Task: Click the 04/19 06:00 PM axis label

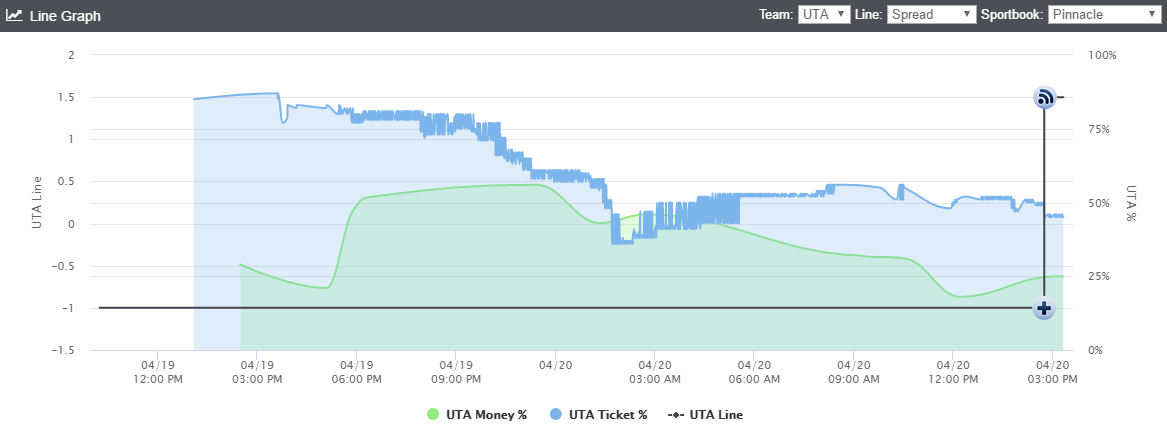Action: [x=356, y=372]
